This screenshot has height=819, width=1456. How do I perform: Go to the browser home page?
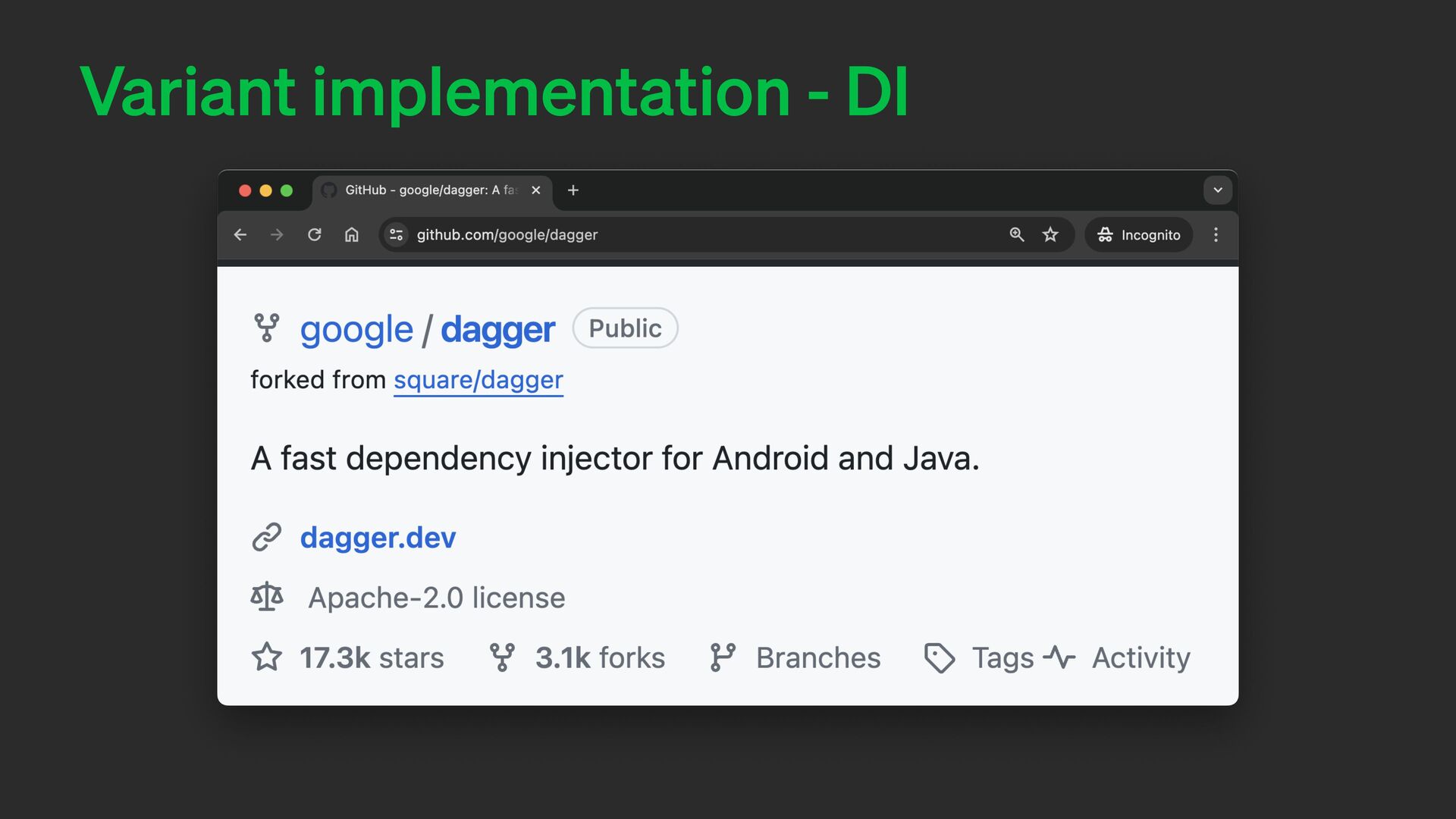(351, 235)
